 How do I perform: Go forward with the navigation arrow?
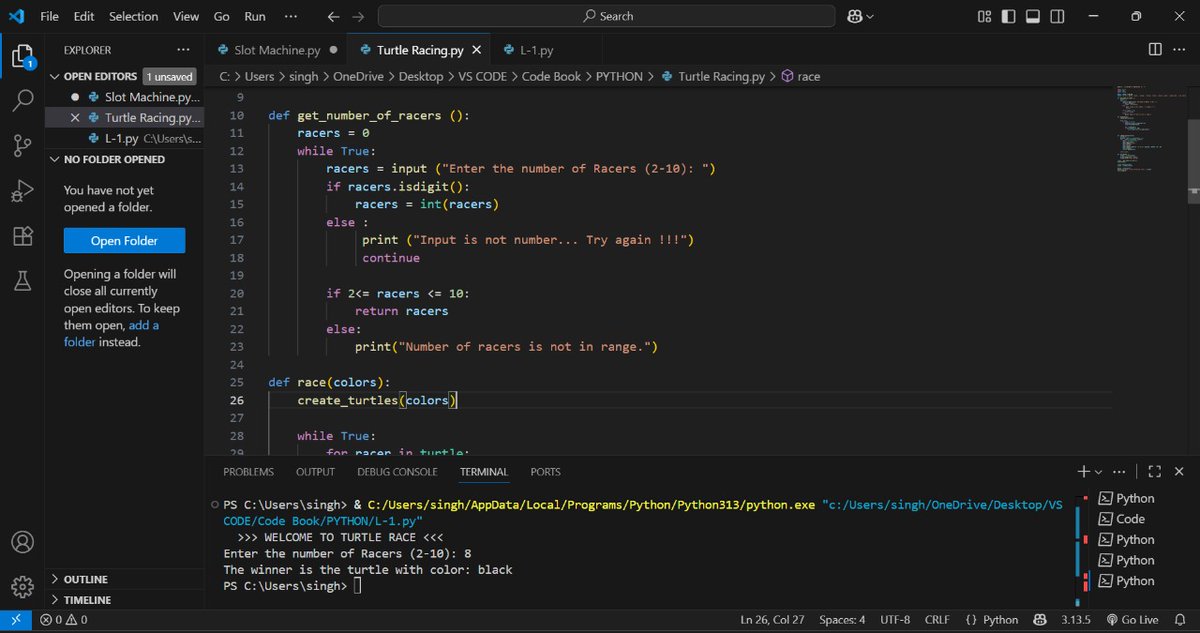coord(358,16)
